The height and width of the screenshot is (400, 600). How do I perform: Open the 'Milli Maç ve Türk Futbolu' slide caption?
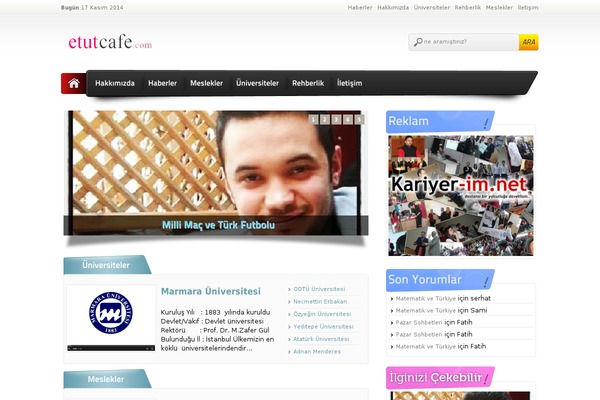click(x=218, y=225)
